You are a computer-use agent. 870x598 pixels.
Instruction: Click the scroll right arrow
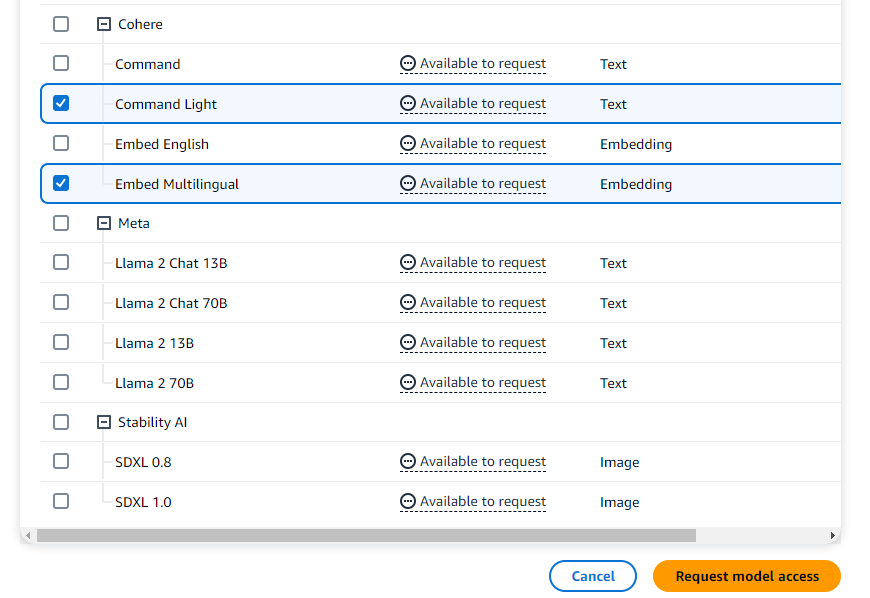[832, 535]
